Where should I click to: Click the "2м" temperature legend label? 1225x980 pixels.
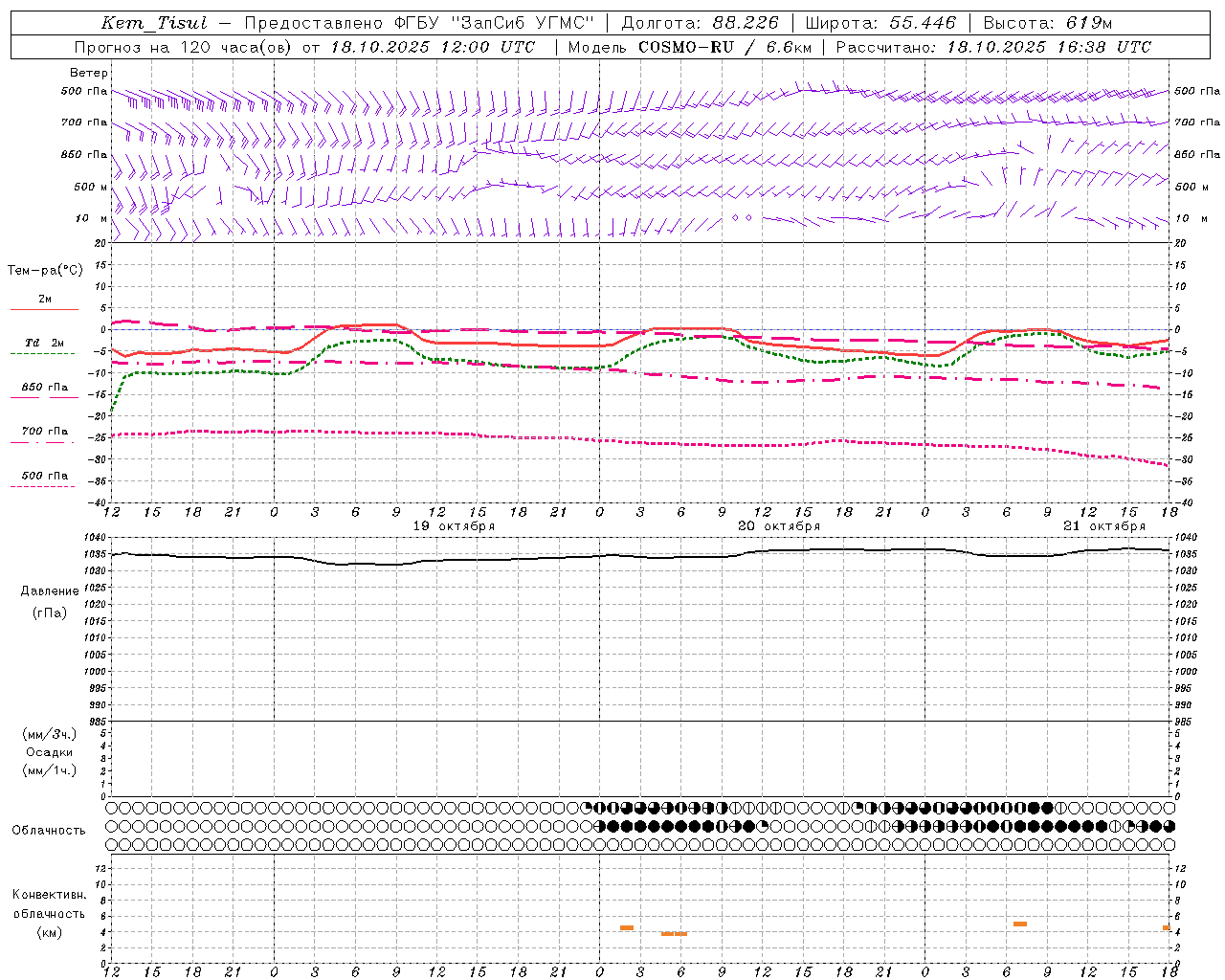[45, 299]
